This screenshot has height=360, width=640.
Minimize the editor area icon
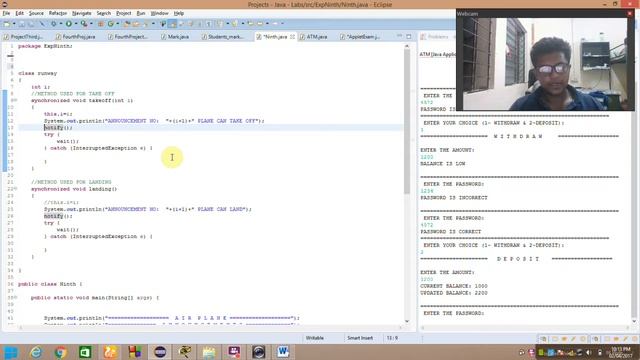400,36
